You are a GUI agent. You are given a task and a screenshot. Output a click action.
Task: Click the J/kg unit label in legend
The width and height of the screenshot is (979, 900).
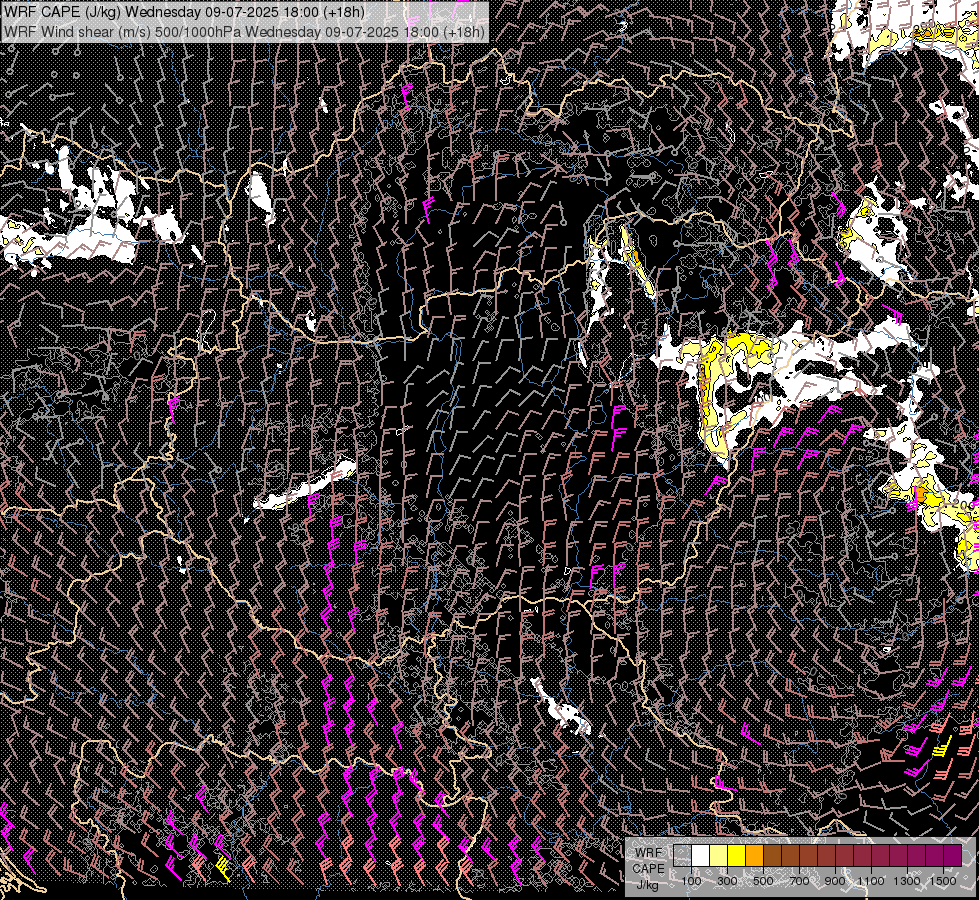tap(648, 885)
